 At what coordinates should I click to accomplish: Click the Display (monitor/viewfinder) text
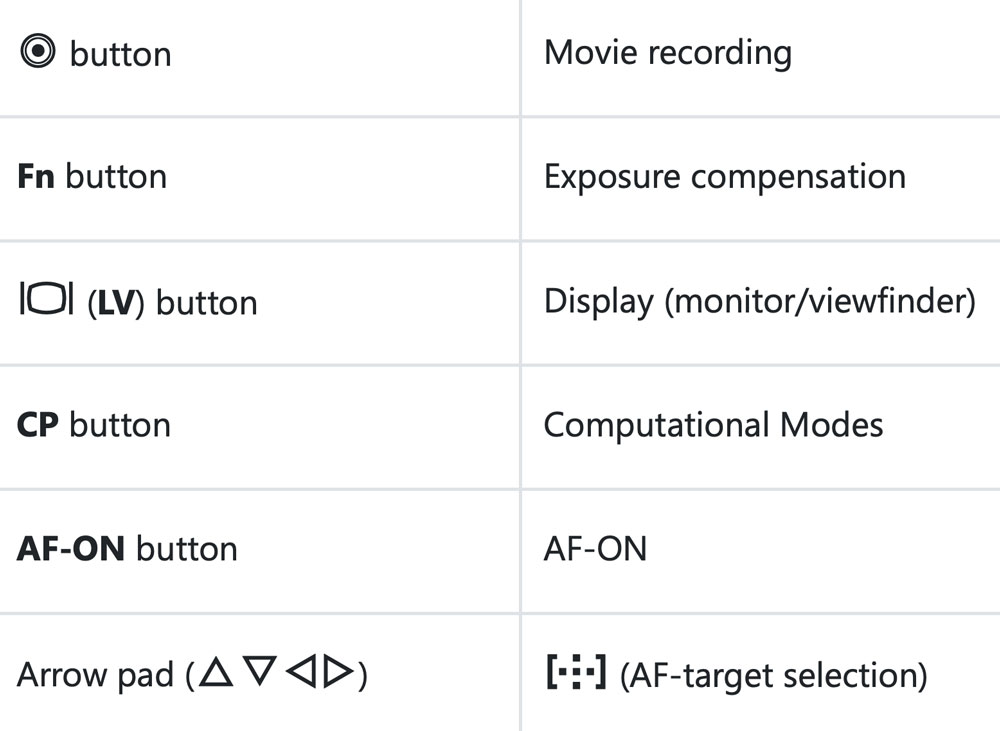[x=759, y=301]
